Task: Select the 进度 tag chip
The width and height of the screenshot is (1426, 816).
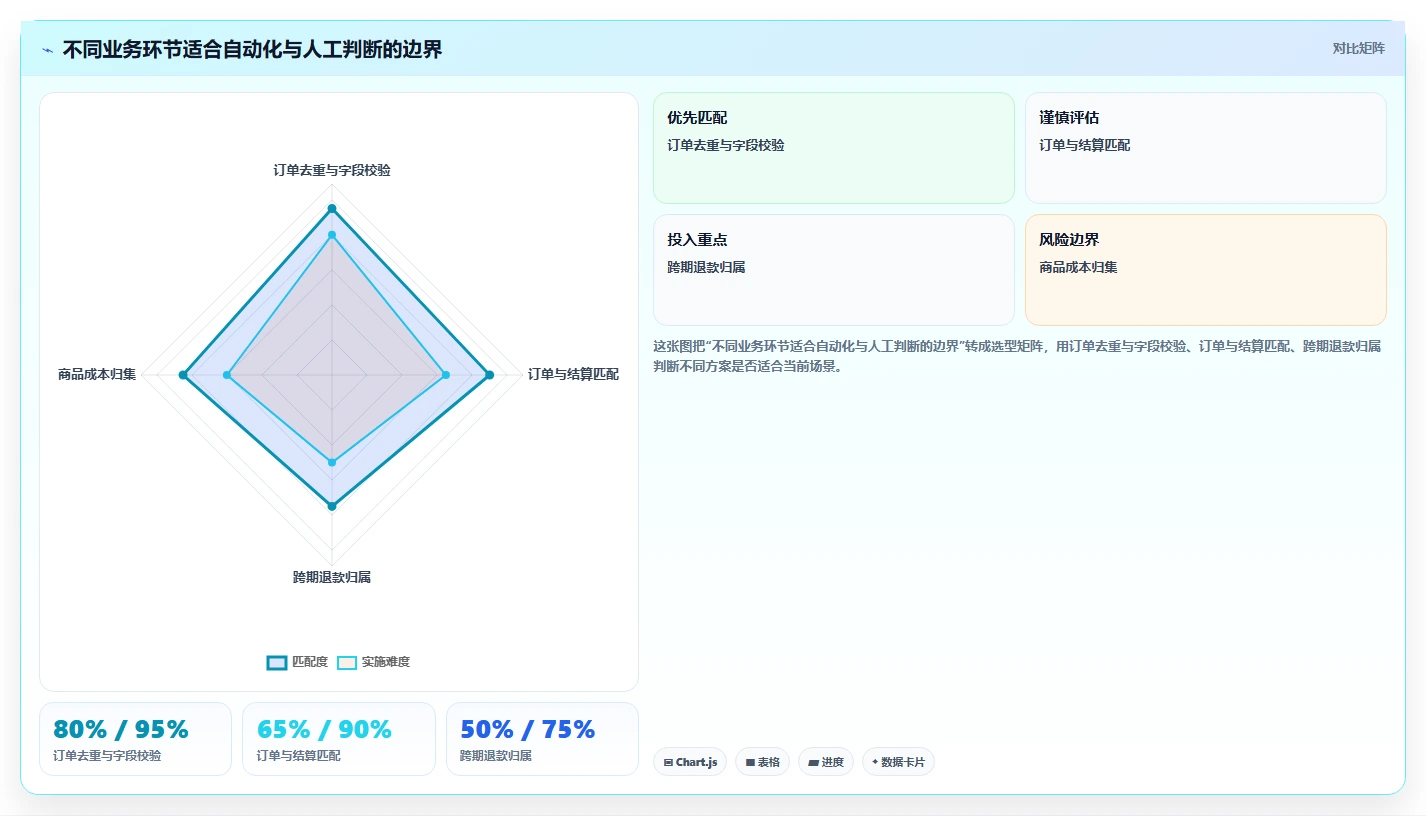Action: click(x=826, y=762)
